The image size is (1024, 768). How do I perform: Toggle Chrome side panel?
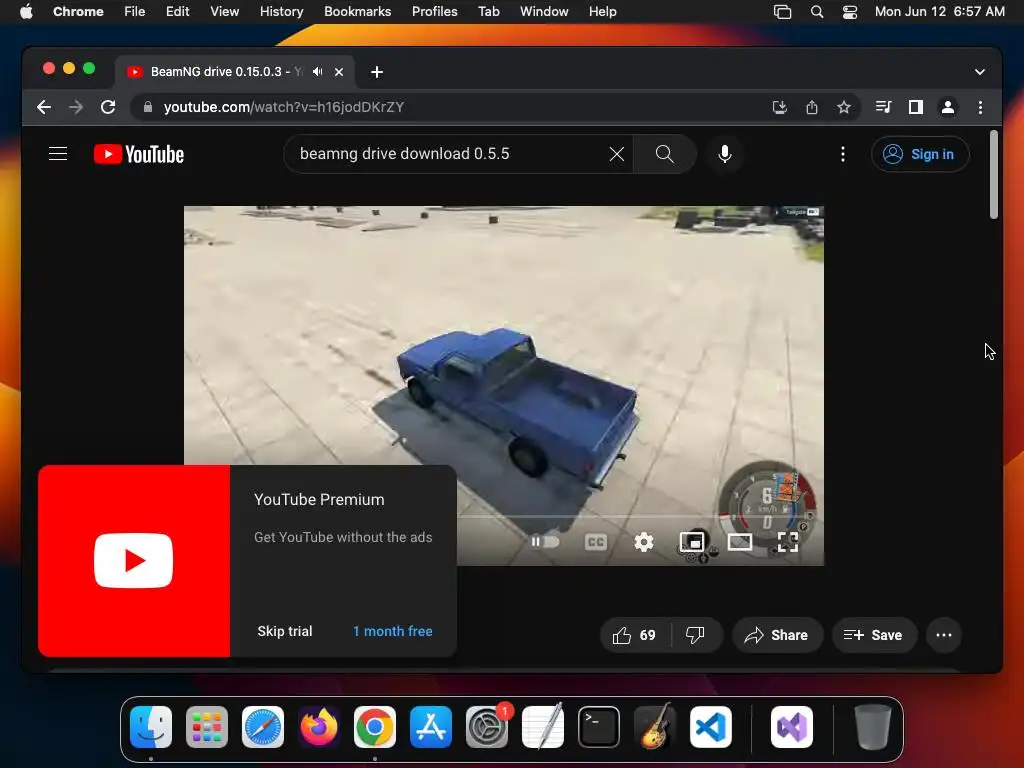[x=916, y=107]
